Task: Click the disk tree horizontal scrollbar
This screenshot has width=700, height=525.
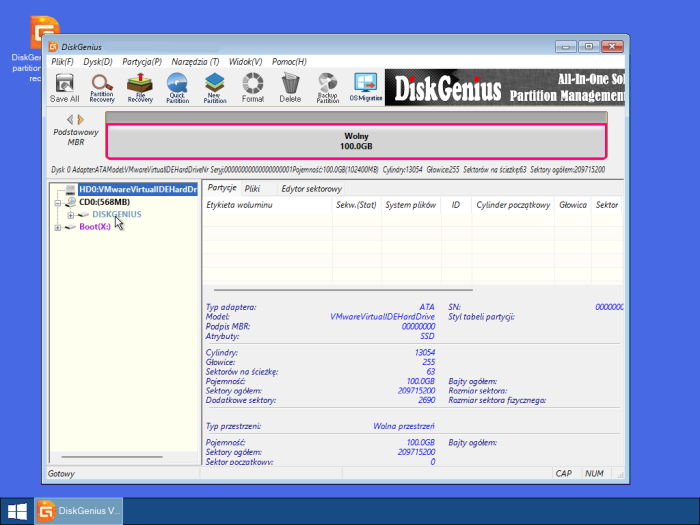Action: [112, 457]
